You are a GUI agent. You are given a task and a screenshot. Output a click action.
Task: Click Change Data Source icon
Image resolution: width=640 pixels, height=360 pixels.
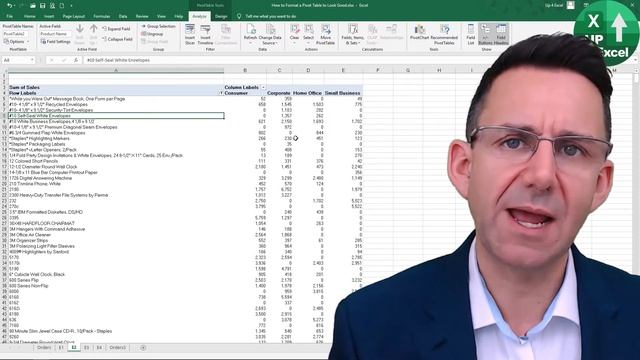(x=270, y=35)
